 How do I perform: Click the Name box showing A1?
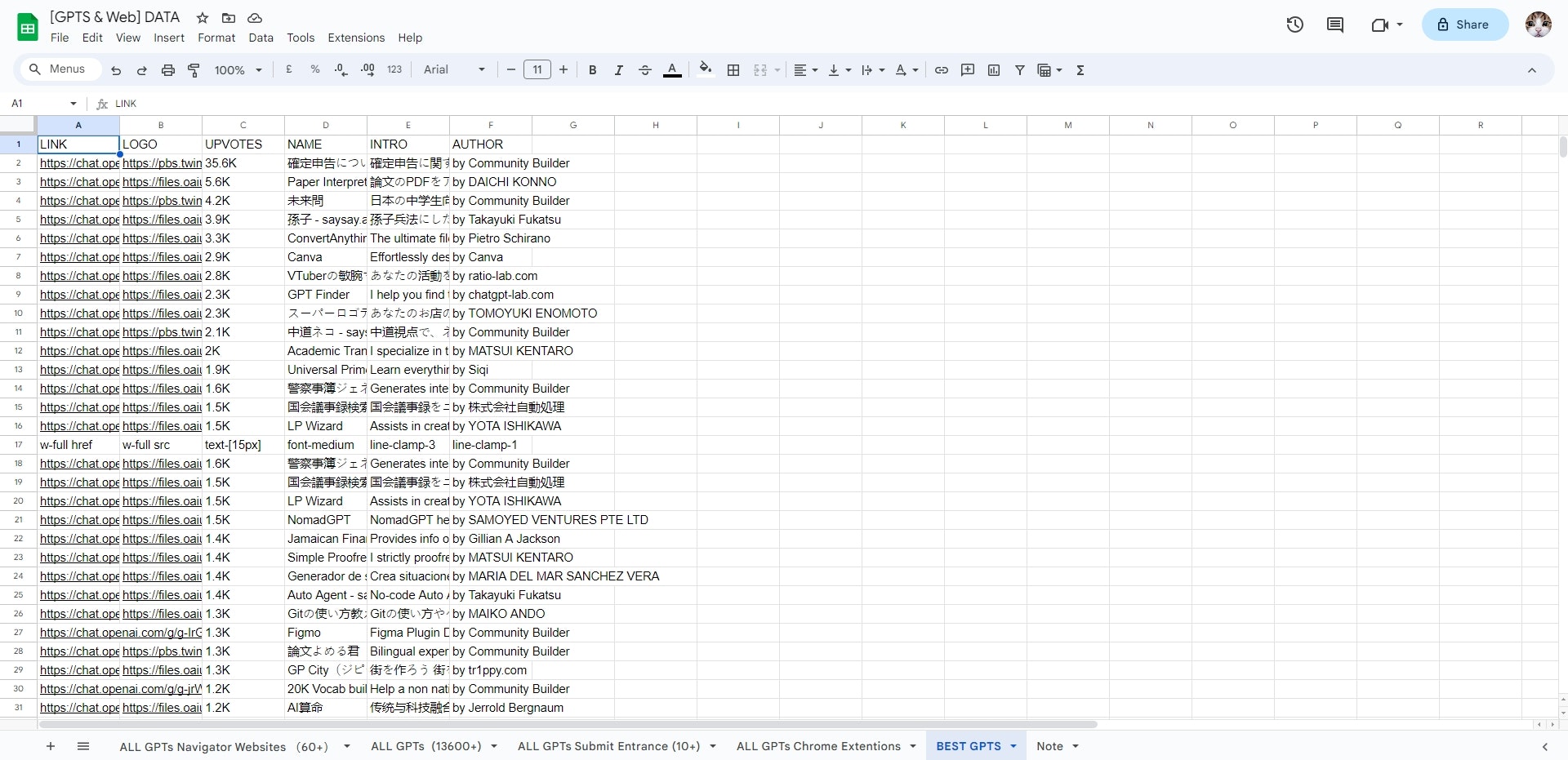(x=43, y=104)
